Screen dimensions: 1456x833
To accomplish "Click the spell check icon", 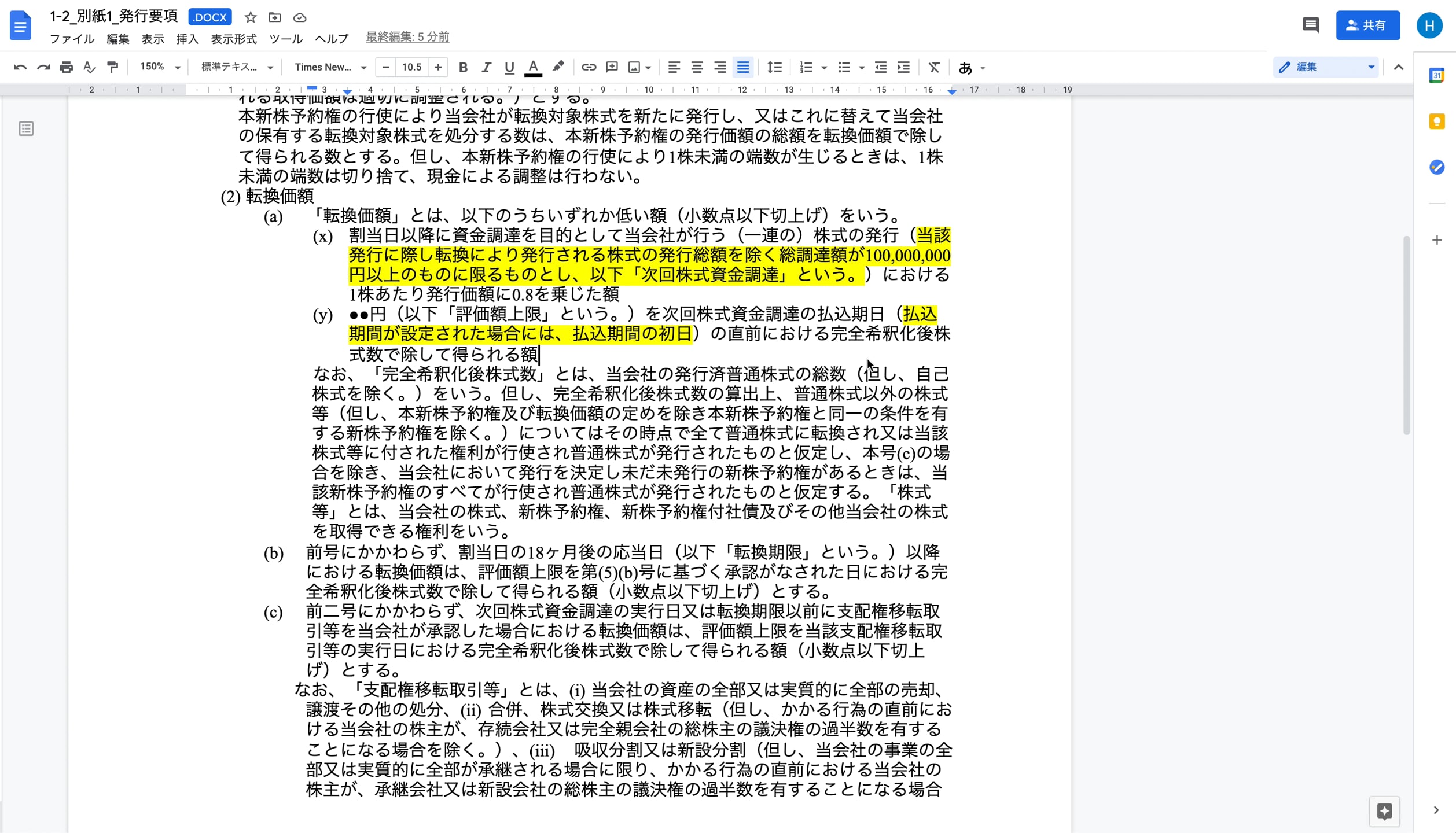I will tap(89, 67).
